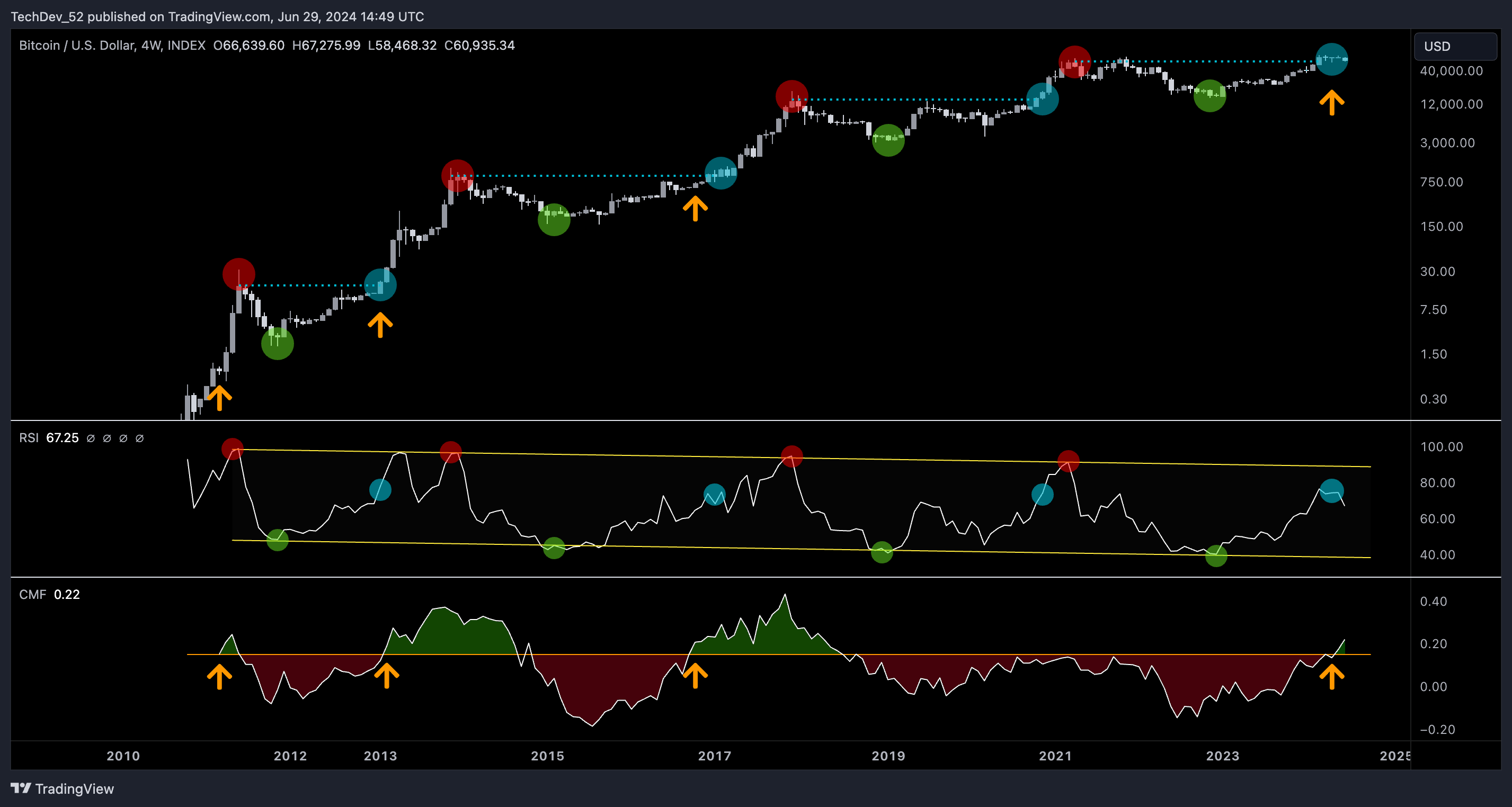Click the 0.30 price axis label

[1434, 399]
